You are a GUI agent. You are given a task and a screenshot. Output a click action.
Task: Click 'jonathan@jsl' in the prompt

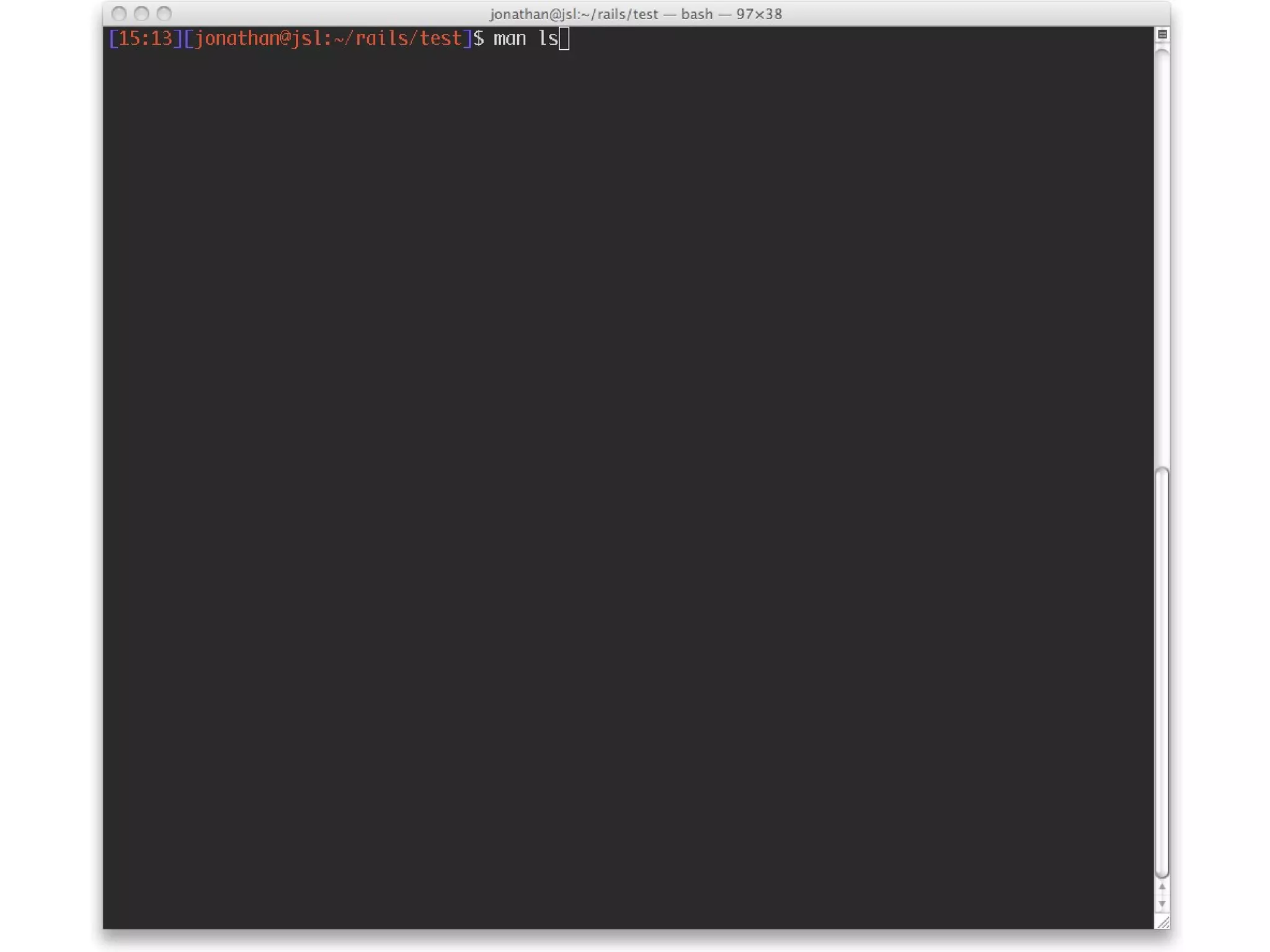click(x=257, y=39)
